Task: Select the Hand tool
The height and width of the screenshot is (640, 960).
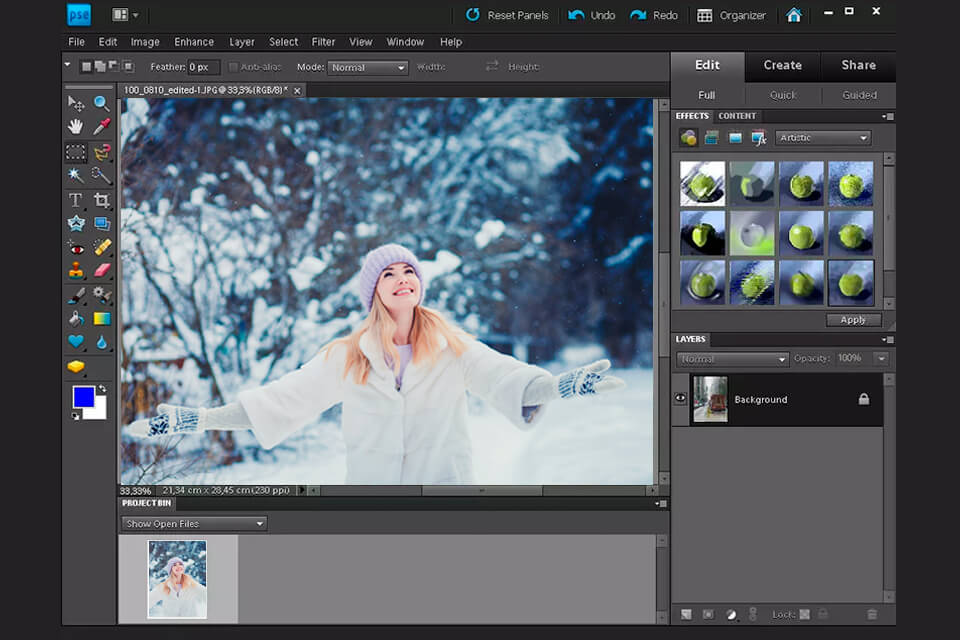Action: [76, 127]
